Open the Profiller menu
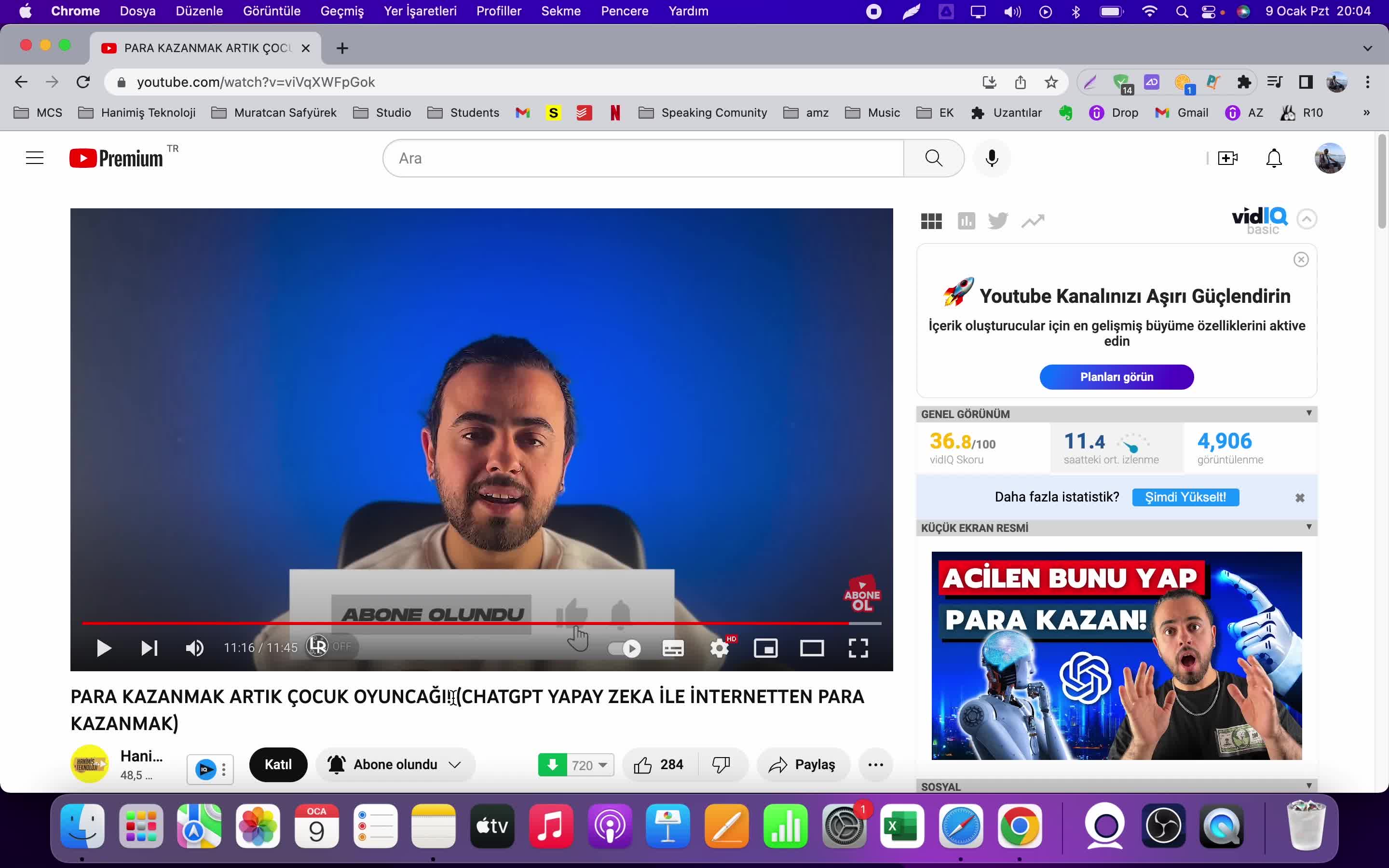The width and height of the screenshot is (1389, 868). pos(499,11)
